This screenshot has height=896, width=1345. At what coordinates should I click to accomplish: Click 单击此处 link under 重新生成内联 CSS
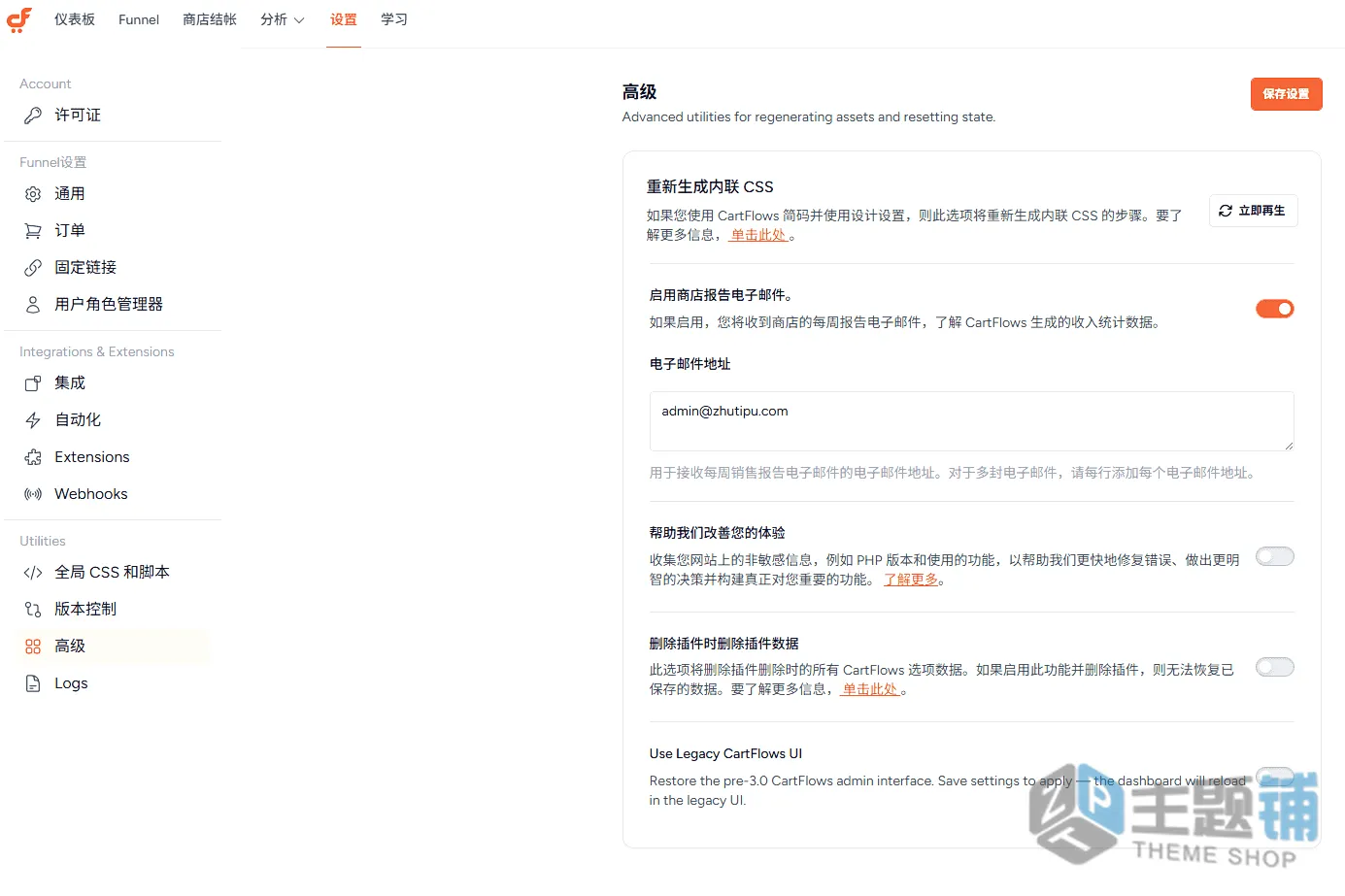point(758,235)
